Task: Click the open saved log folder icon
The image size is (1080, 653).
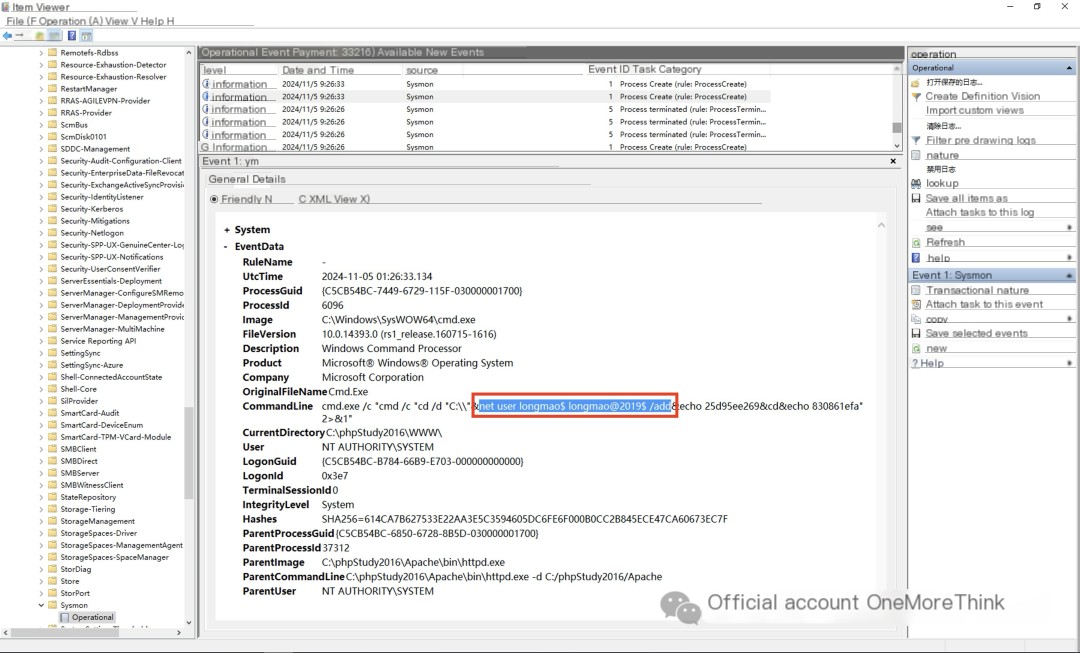Action: (915, 83)
